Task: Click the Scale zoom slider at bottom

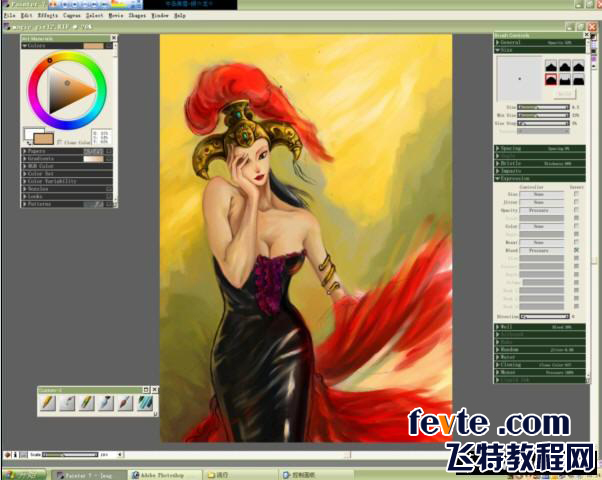Action: click(70, 455)
